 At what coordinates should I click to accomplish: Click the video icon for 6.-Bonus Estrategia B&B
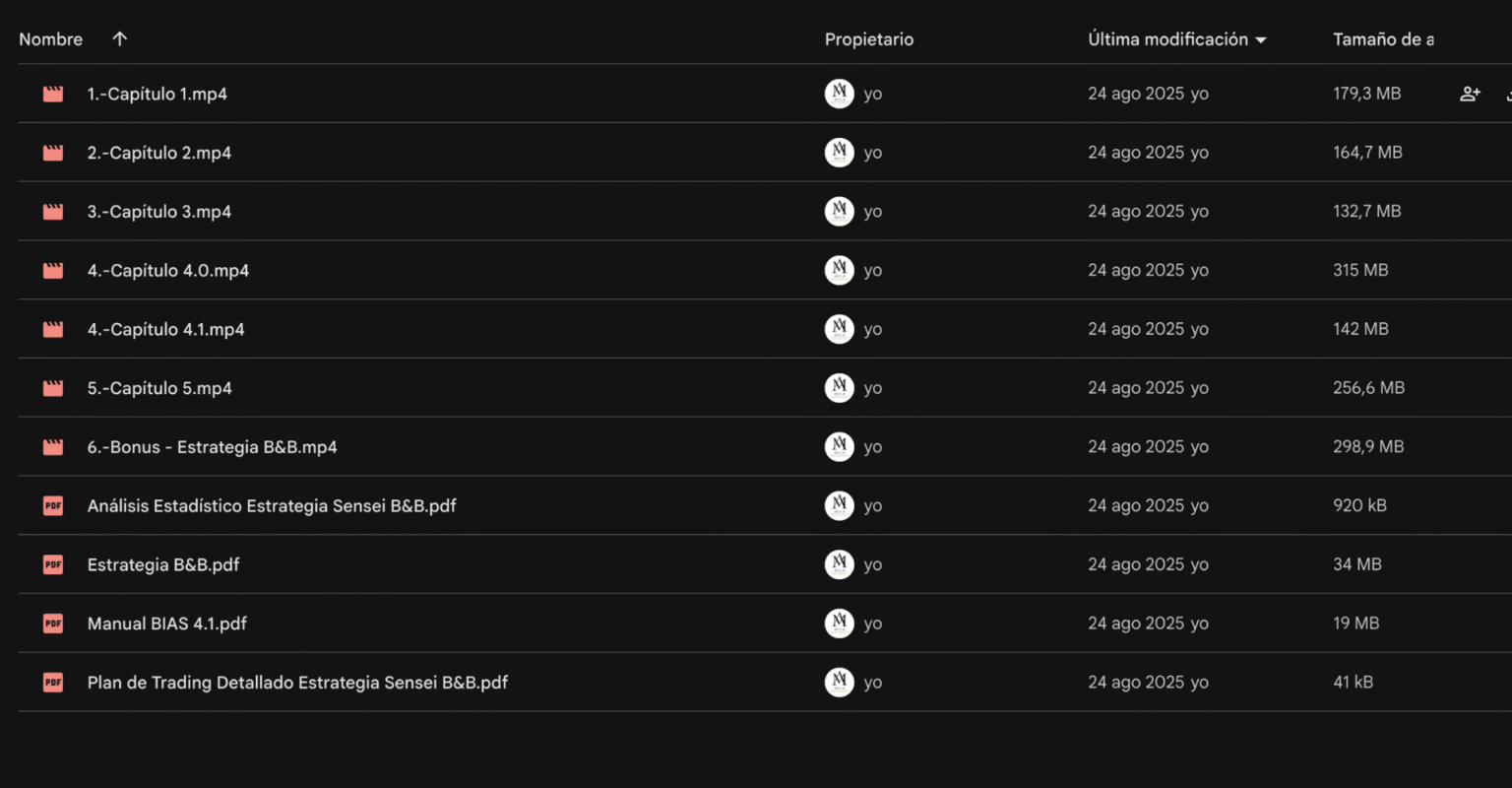(x=53, y=447)
